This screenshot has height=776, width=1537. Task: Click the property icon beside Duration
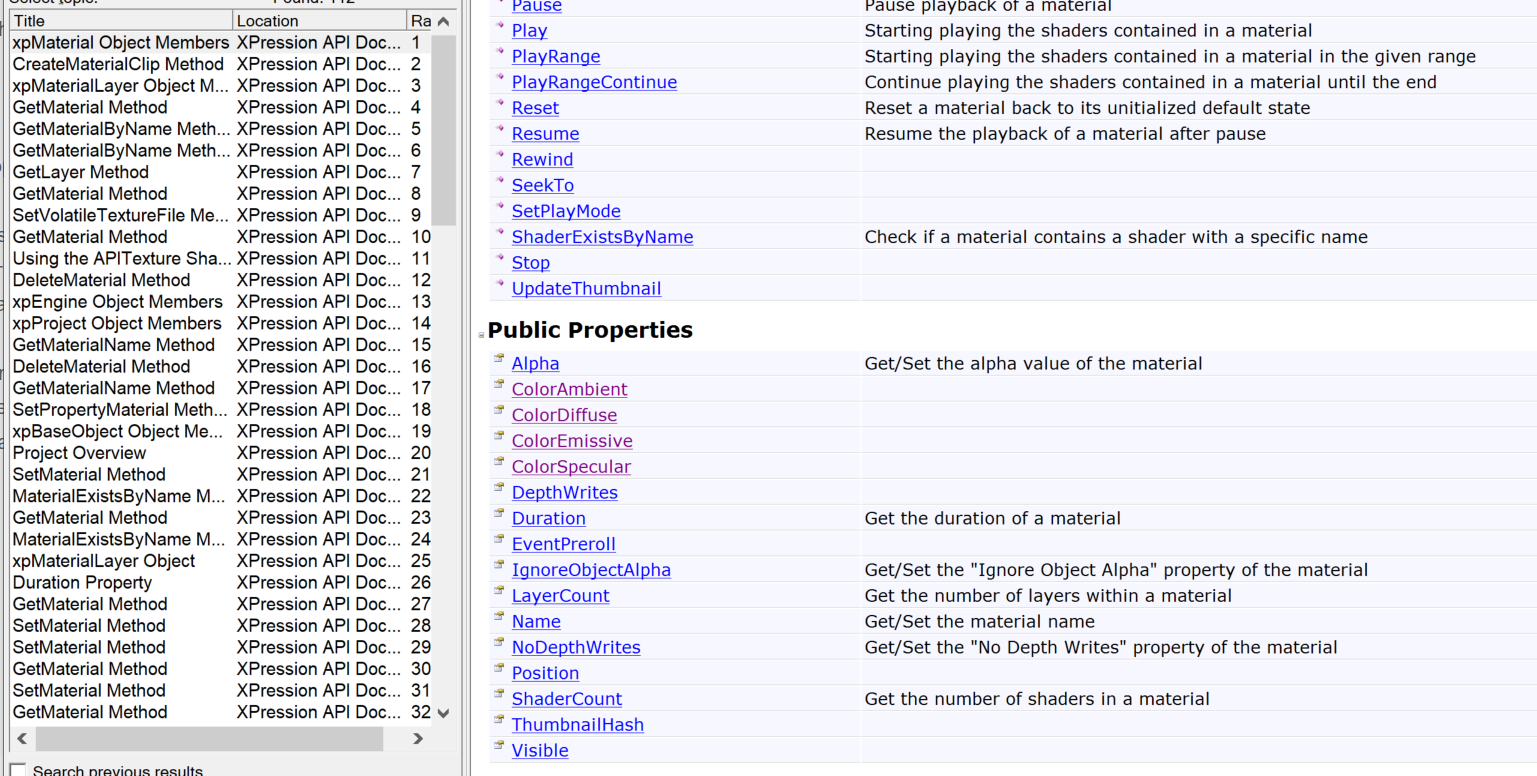click(x=499, y=513)
